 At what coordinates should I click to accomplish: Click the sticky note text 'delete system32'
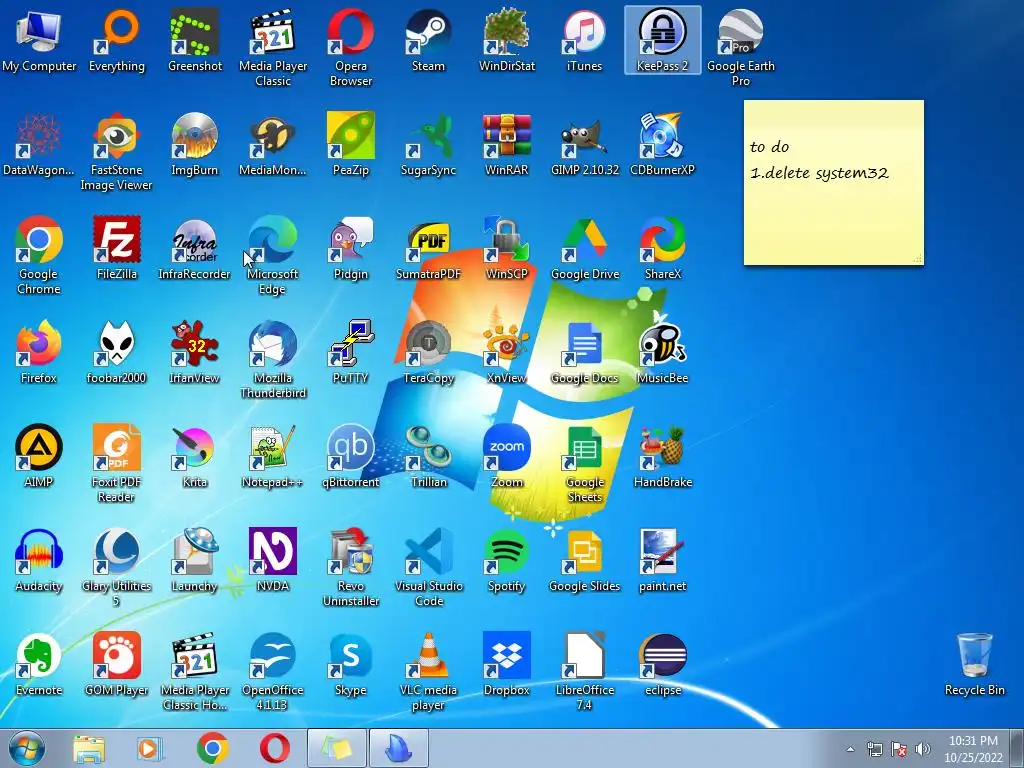[x=826, y=173]
